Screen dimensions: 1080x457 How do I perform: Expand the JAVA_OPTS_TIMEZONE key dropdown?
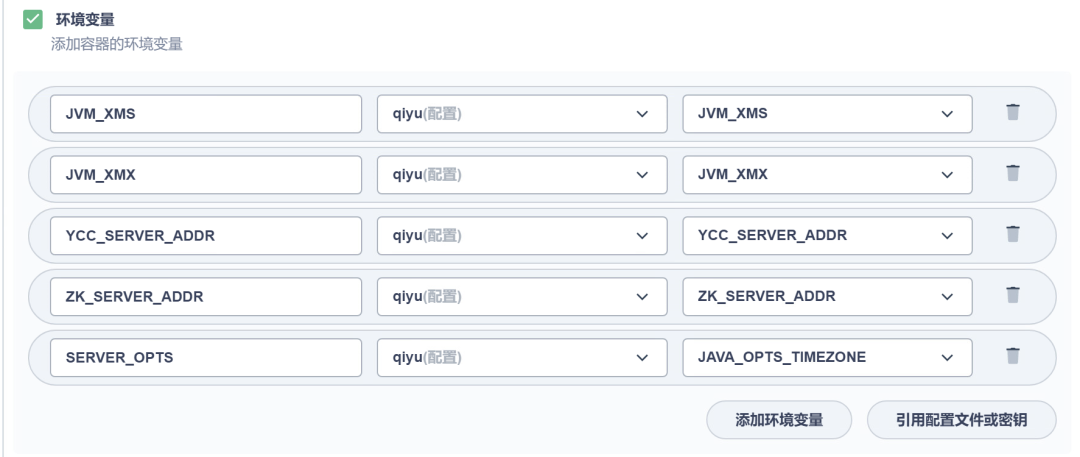tap(827, 357)
